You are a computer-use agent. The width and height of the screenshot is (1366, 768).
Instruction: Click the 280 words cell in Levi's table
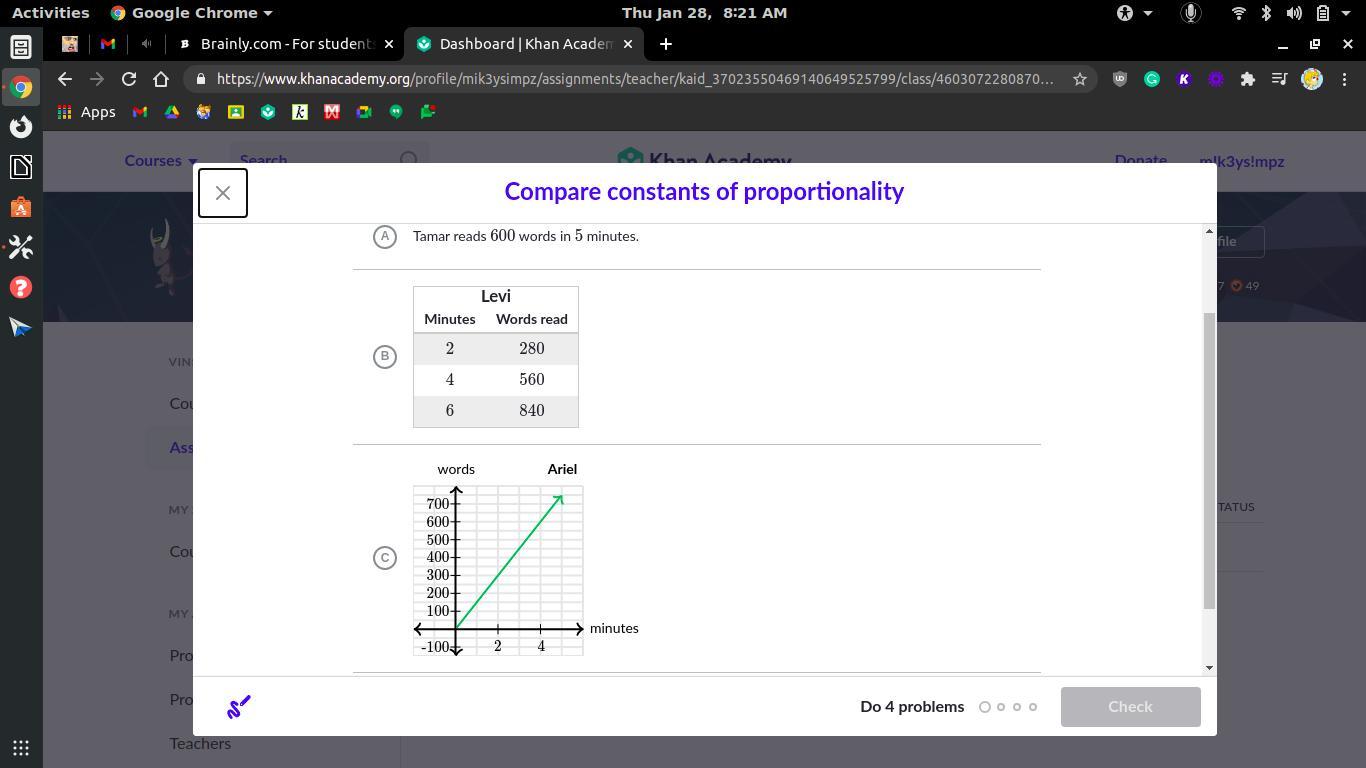pos(532,349)
